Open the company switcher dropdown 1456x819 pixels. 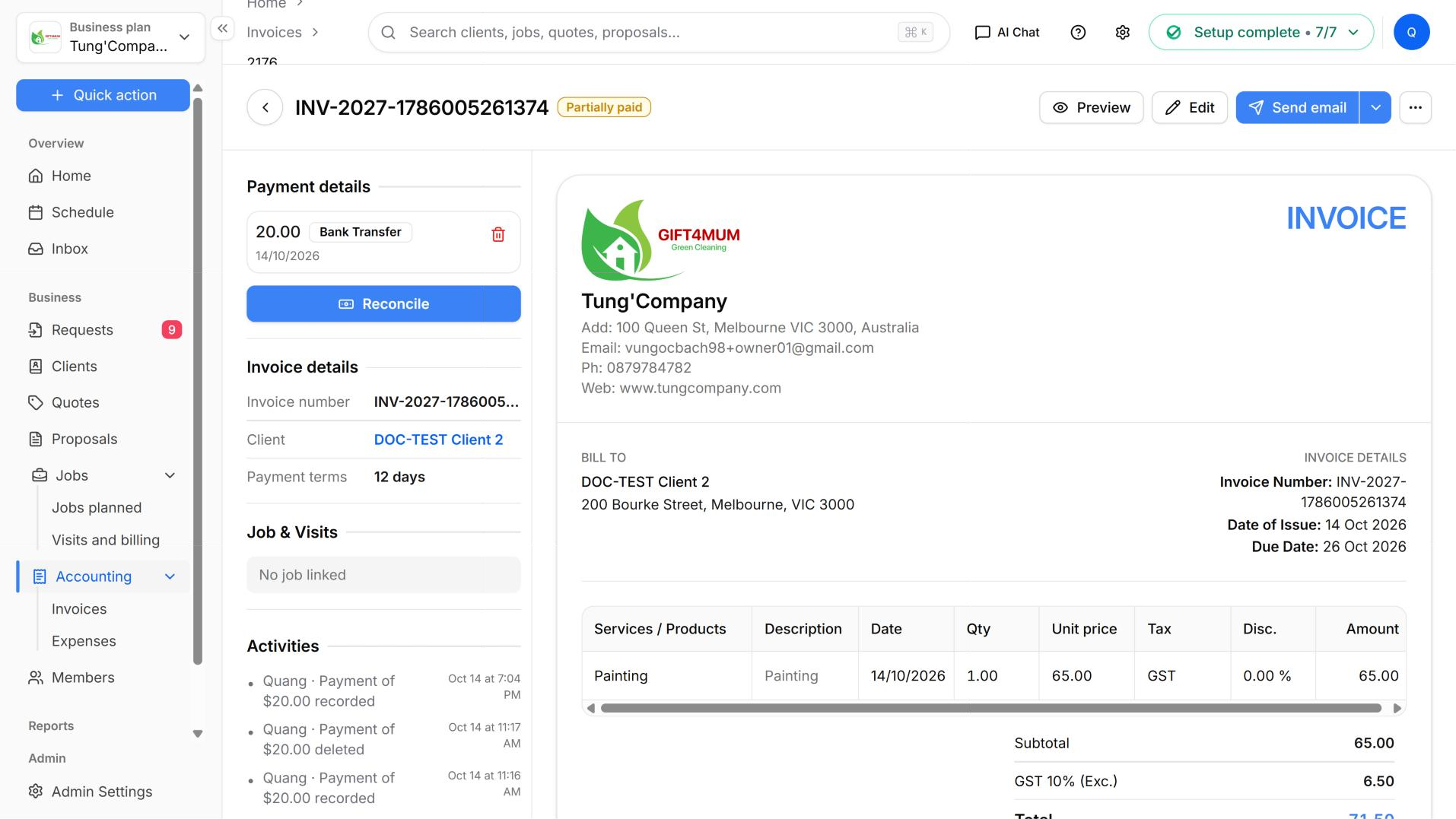click(110, 37)
